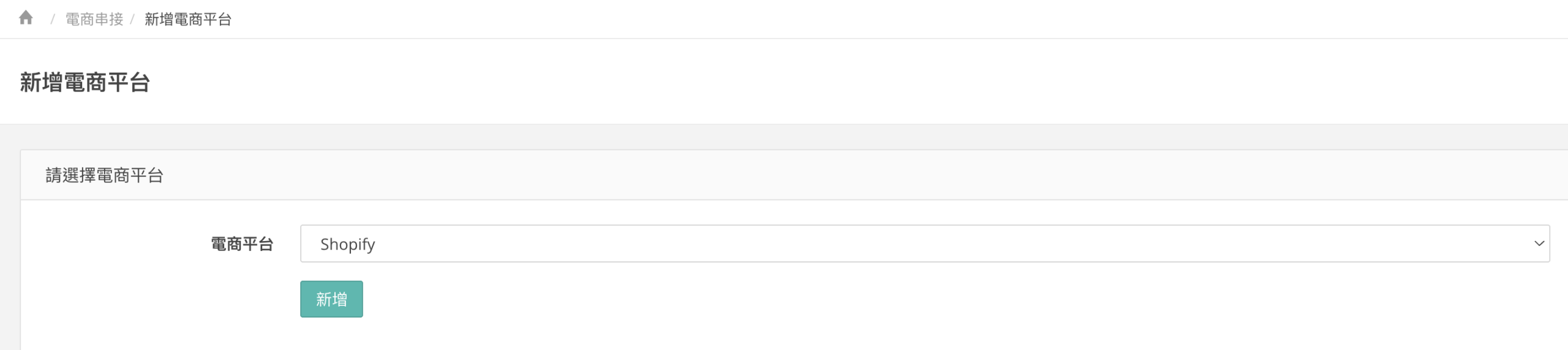This screenshot has height=350, width=1568.
Task: Expand the platform select showing Shopify
Action: coord(924,244)
